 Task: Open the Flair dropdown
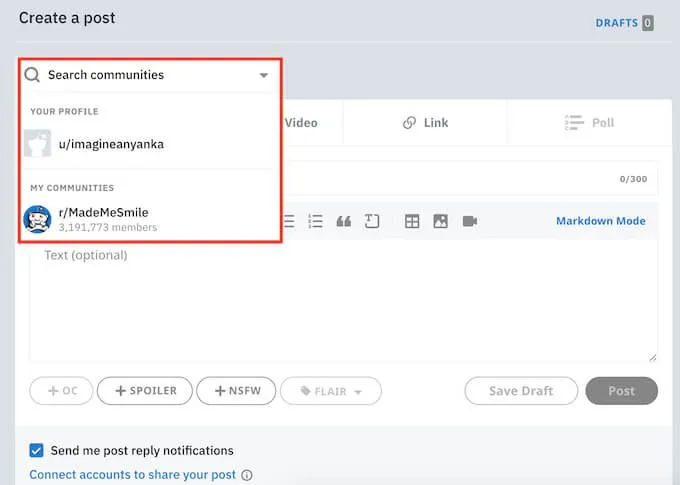tap(331, 391)
